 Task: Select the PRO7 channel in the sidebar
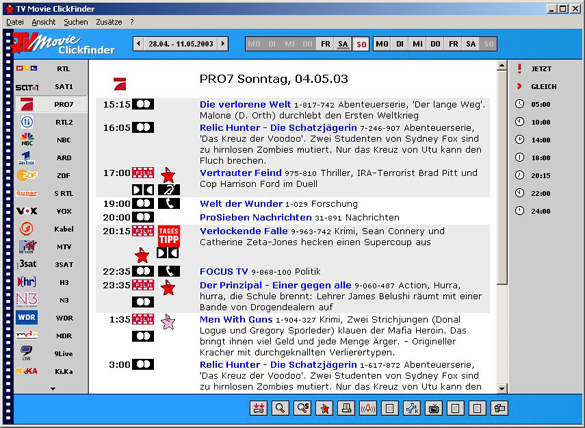[x=51, y=104]
